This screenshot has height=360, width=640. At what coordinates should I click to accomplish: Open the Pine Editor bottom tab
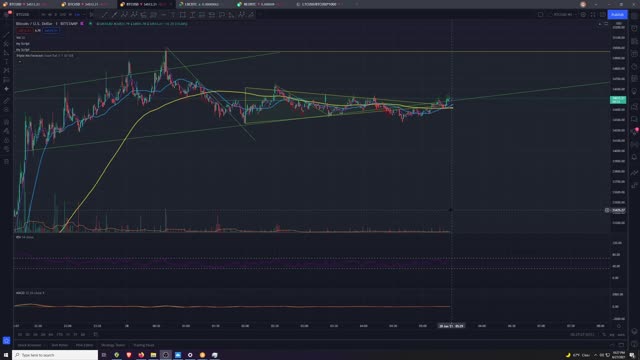point(84,345)
